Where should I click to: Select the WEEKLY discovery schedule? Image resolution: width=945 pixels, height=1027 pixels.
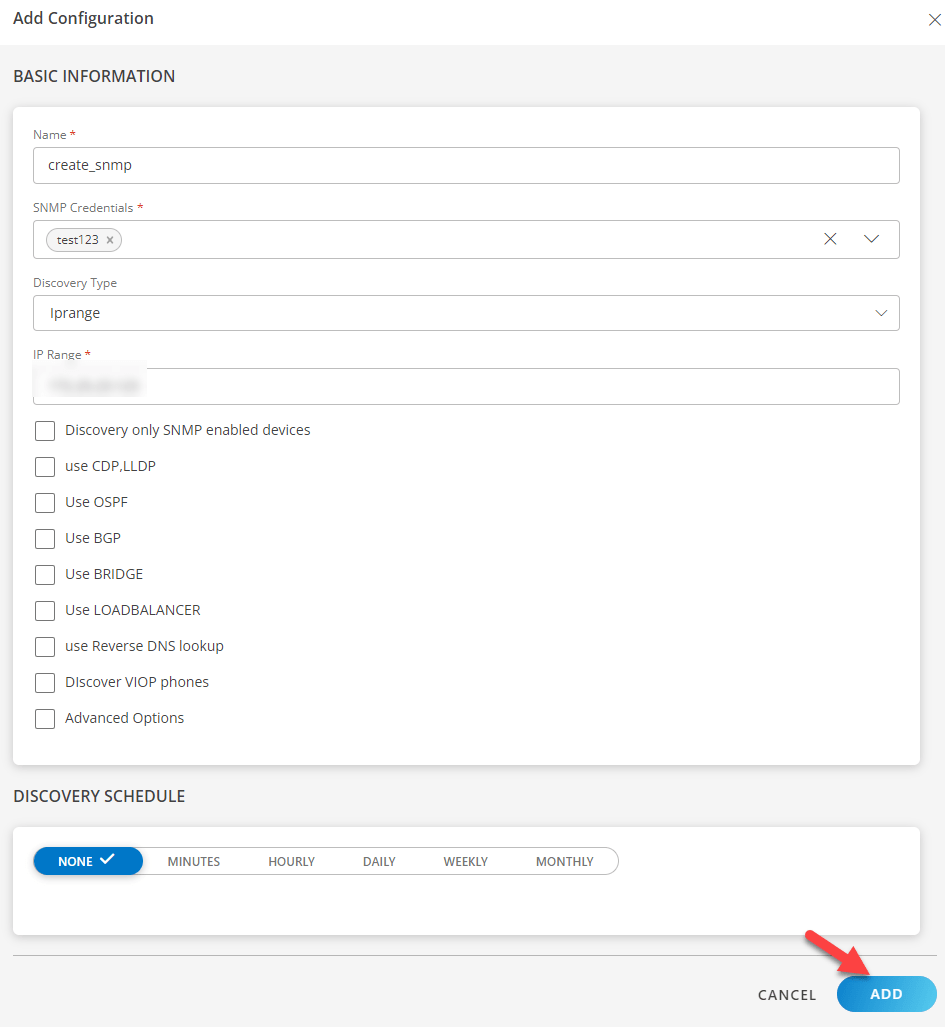pos(465,861)
